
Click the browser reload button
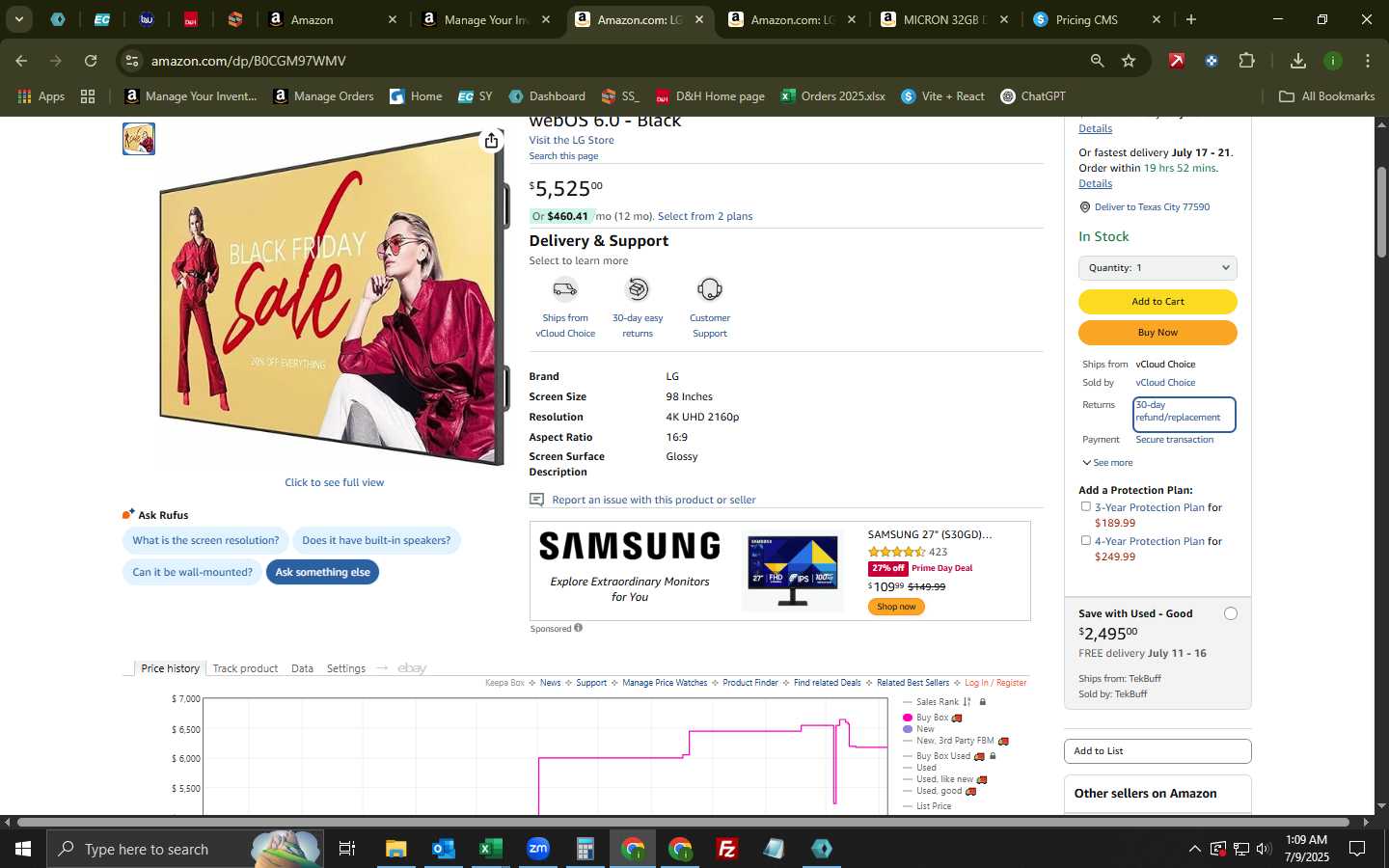pyautogui.click(x=91, y=61)
